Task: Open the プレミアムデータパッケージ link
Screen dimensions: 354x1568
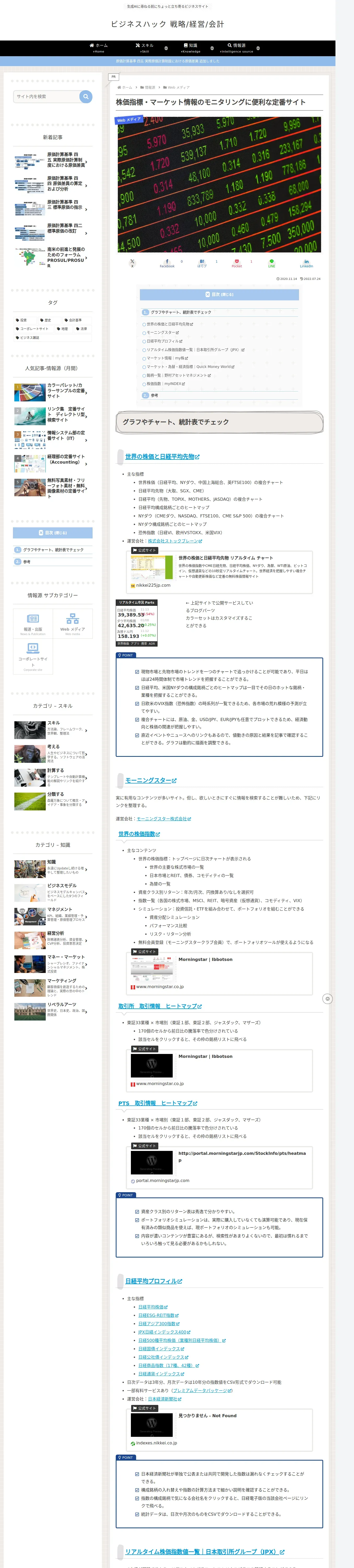Action: tap(202, 1390)
